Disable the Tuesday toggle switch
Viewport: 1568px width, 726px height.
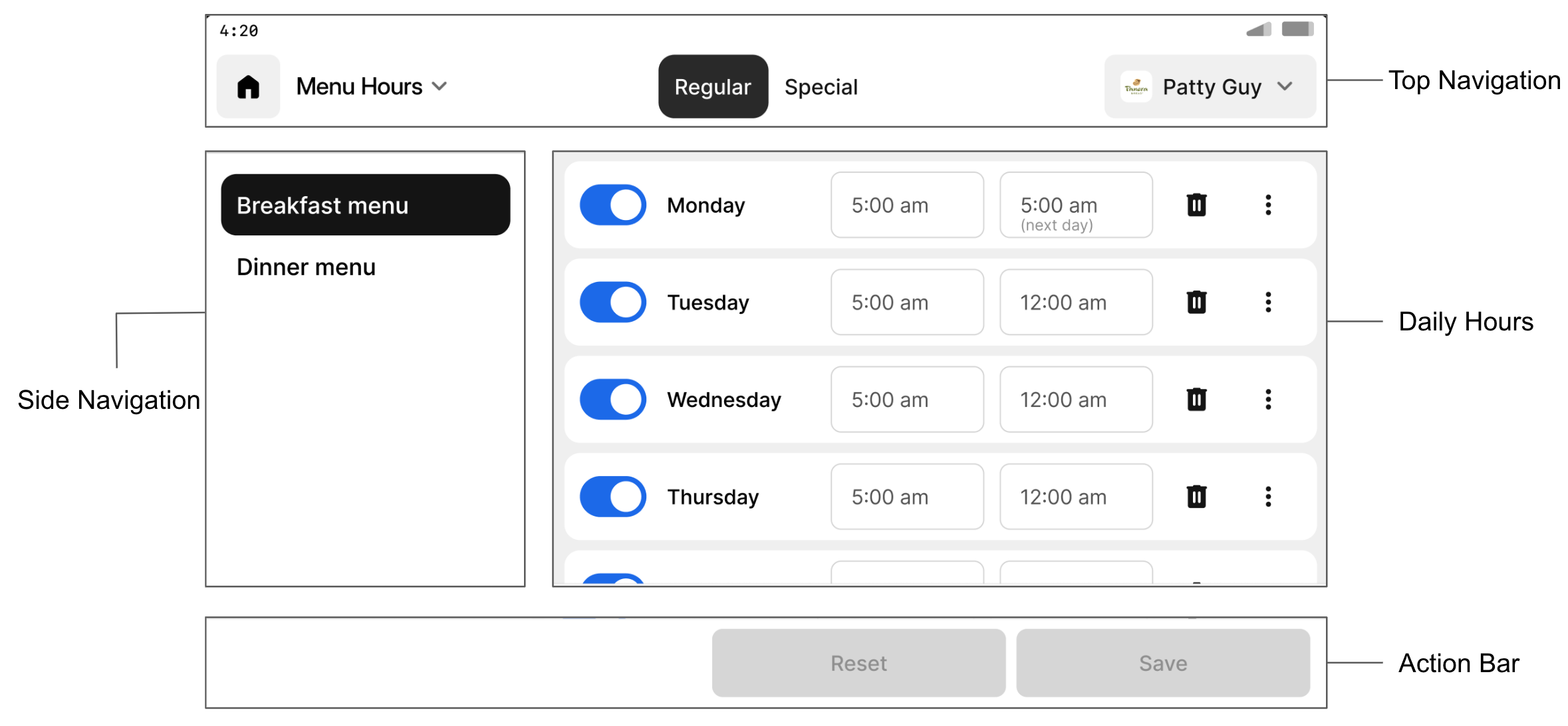pos(612,302)
